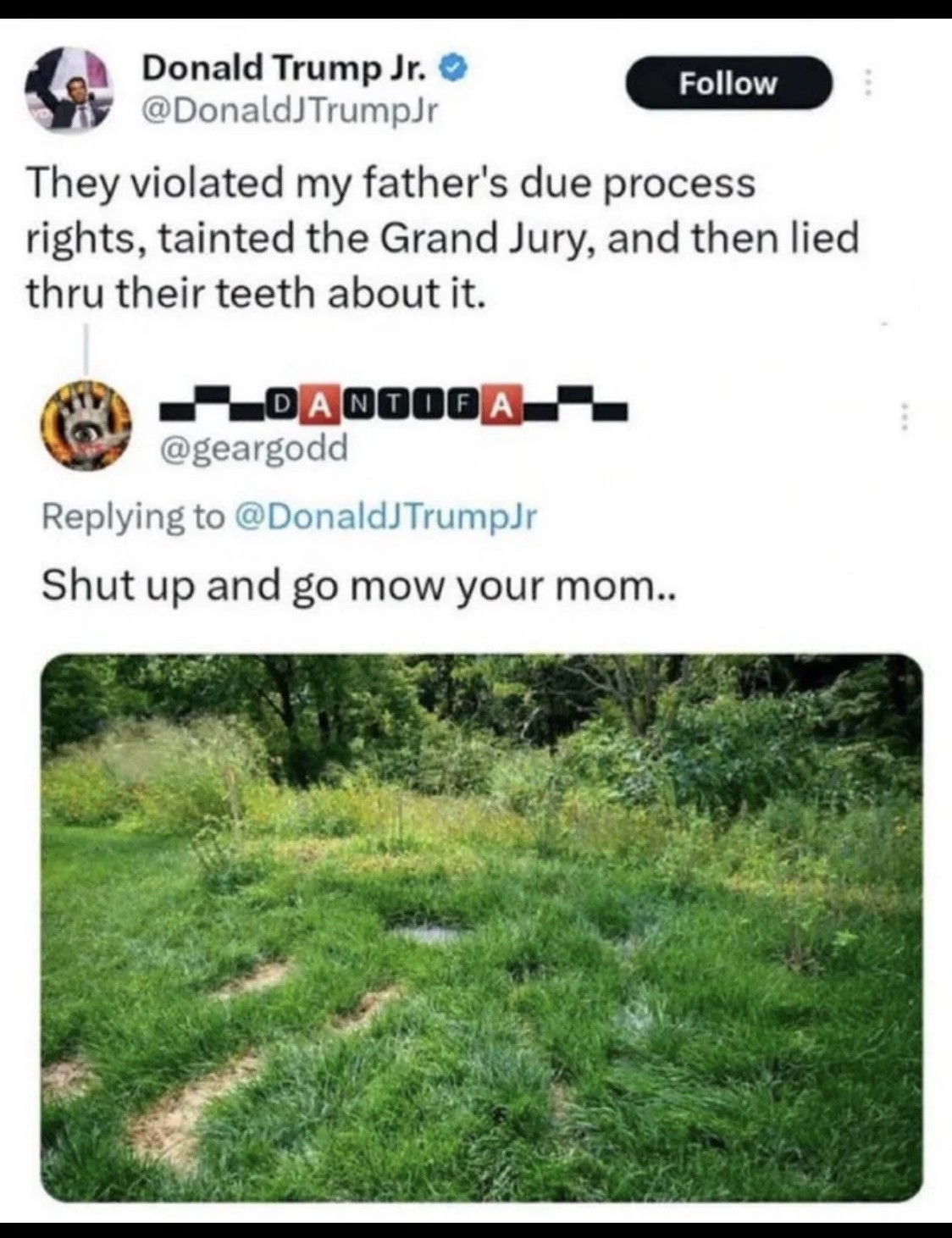The width and height of the screenshot is (952, 1238).
Task: Tap the geargodd hand-with-eye avatar
Action: [x=87, y=426]
